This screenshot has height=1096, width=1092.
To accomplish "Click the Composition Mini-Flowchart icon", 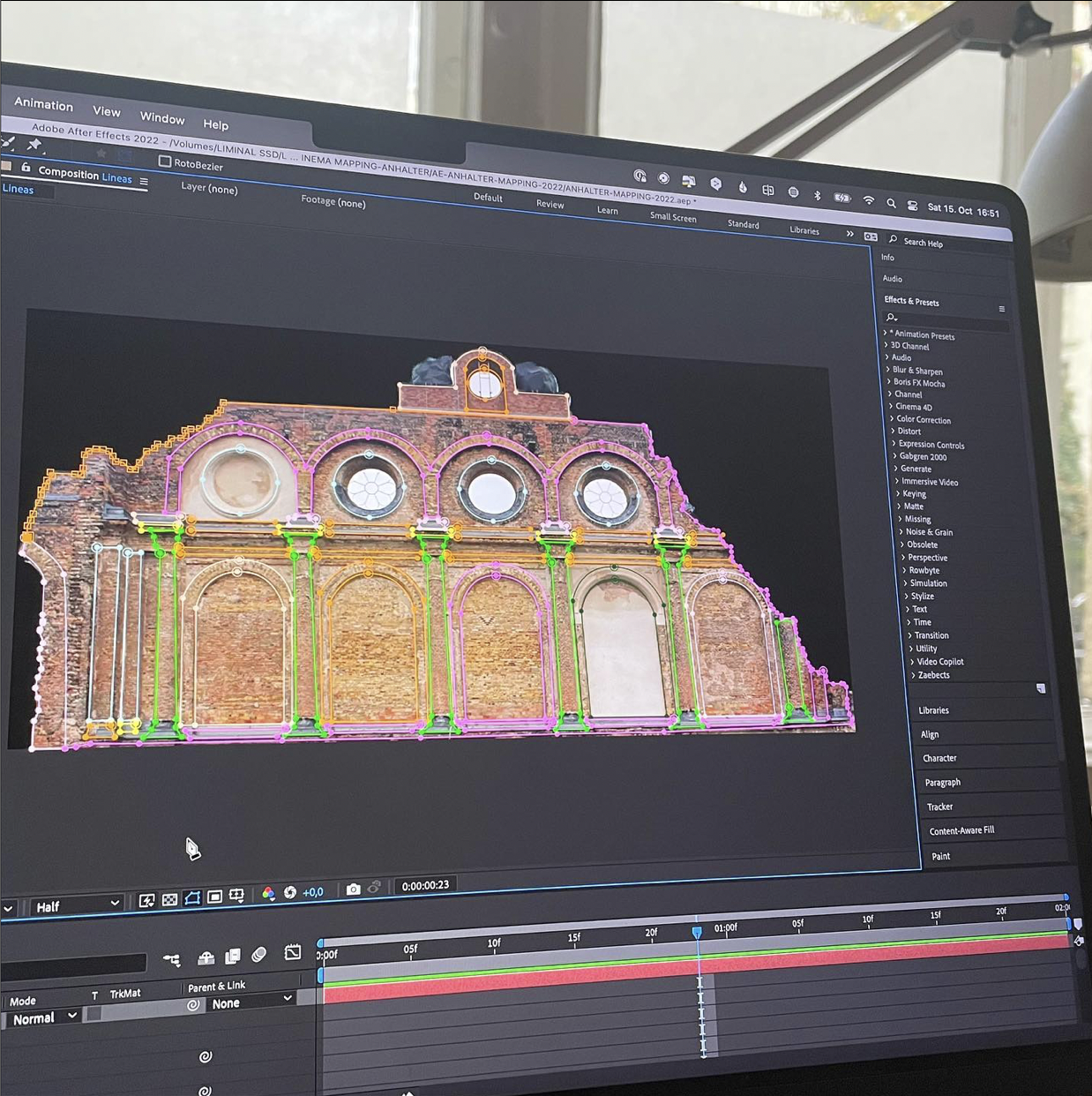I will [x=172, y=959].
